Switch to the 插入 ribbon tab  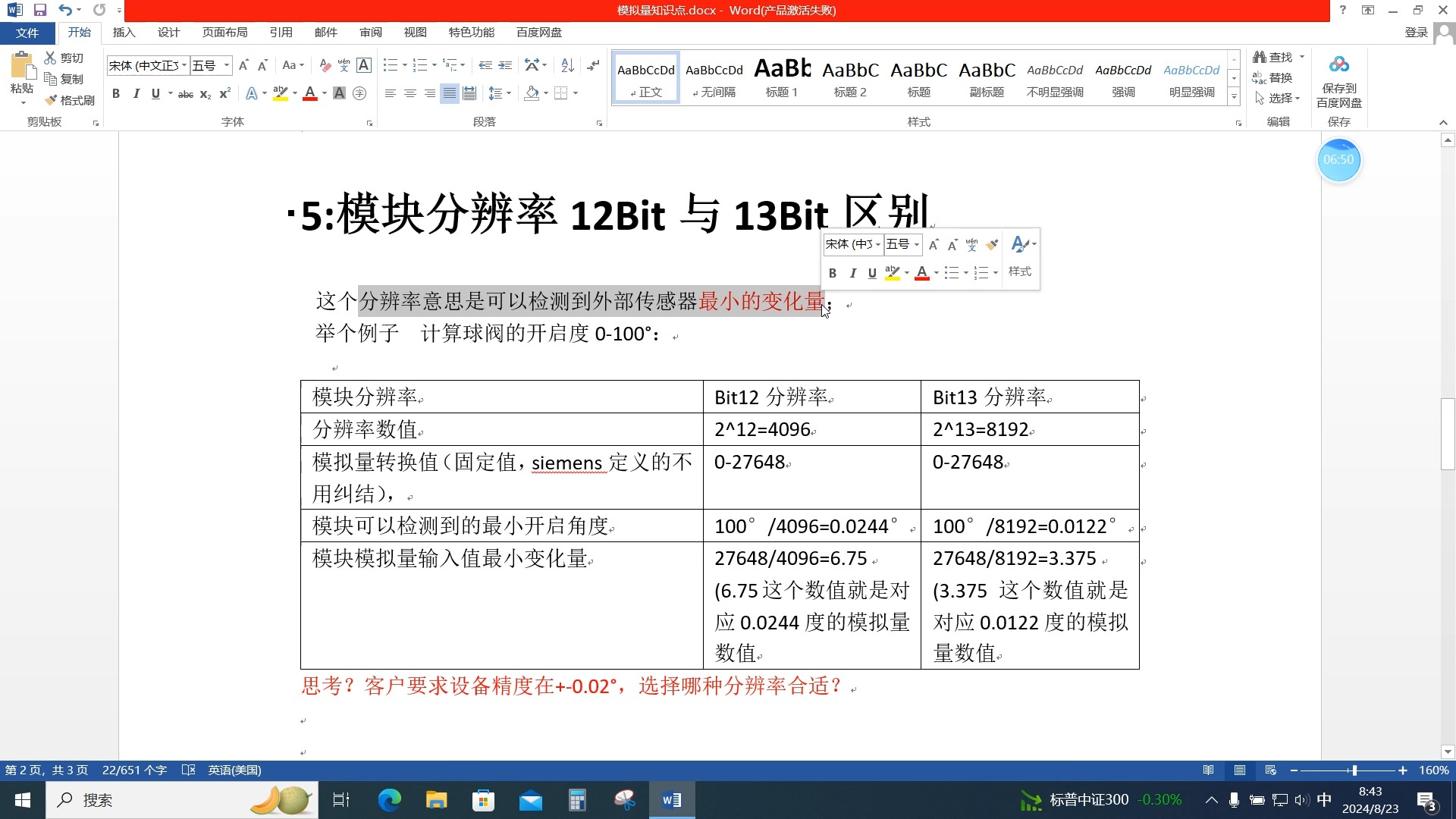[x=124, y=32]
